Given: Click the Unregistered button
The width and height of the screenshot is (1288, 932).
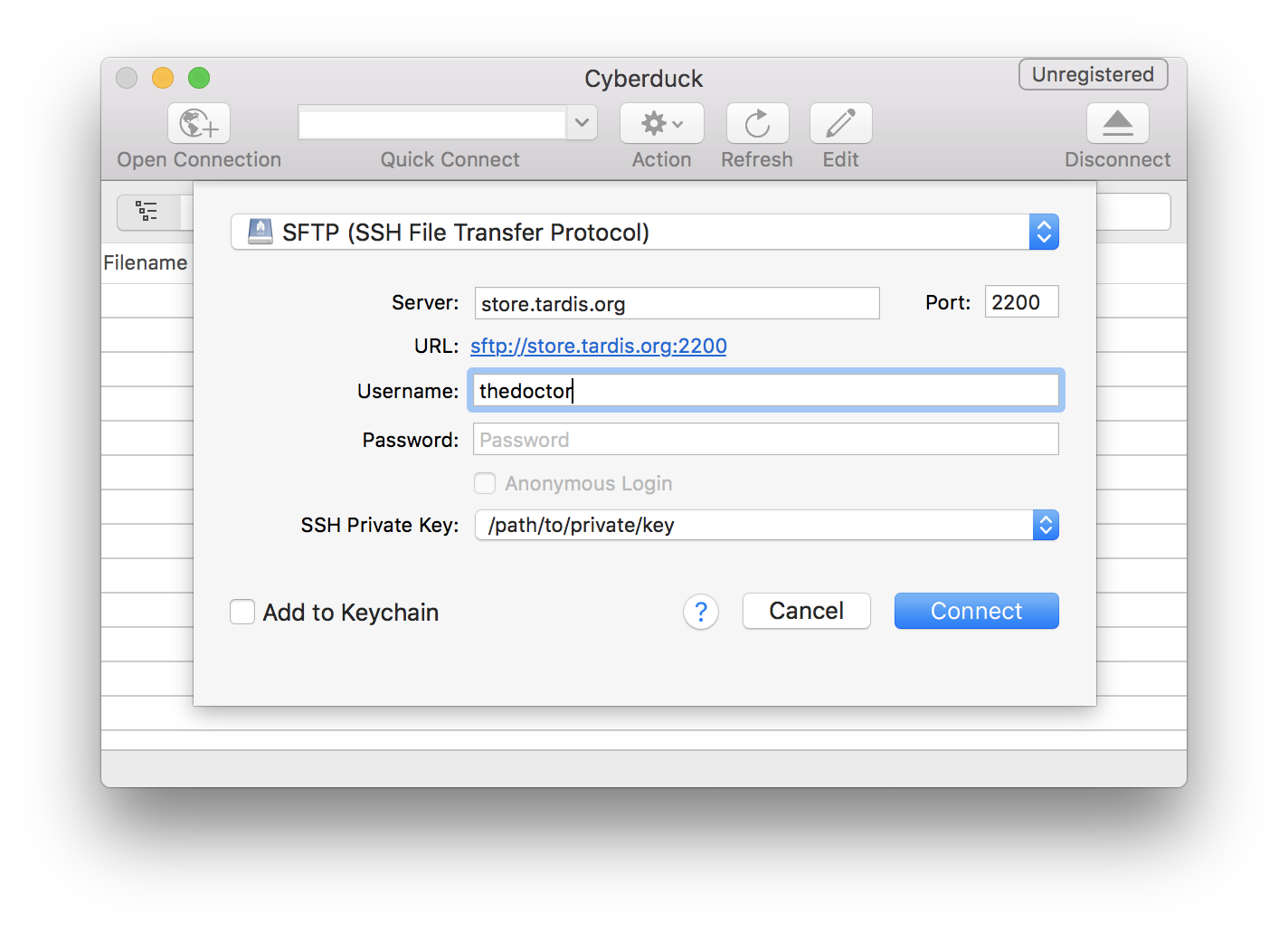Looking at the screenshot, I should click(x=1094, y=74).
